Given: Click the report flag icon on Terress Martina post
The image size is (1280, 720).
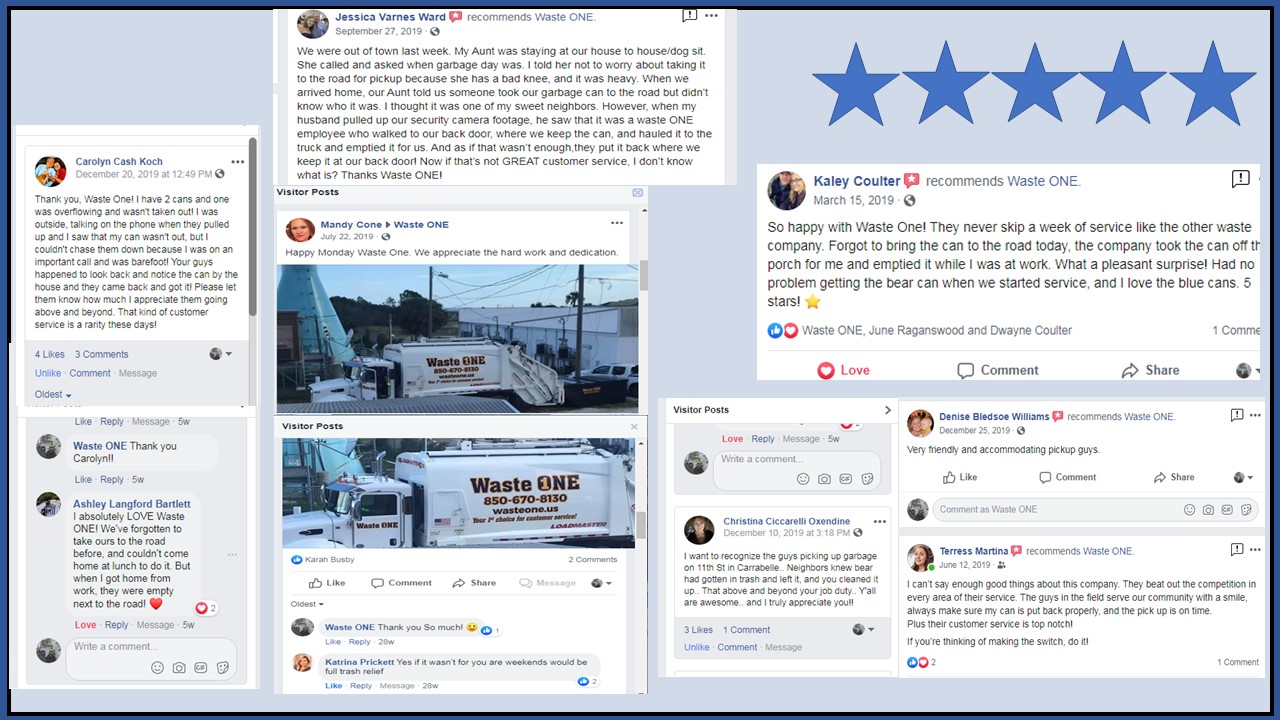Looking at the screenshot, I should (x=1237, y=550).
